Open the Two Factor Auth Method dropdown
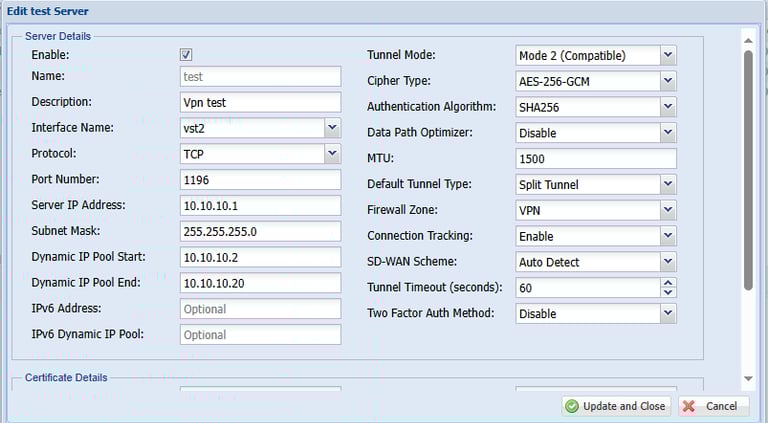Screen dimensions: 768x423 point(668,314)
